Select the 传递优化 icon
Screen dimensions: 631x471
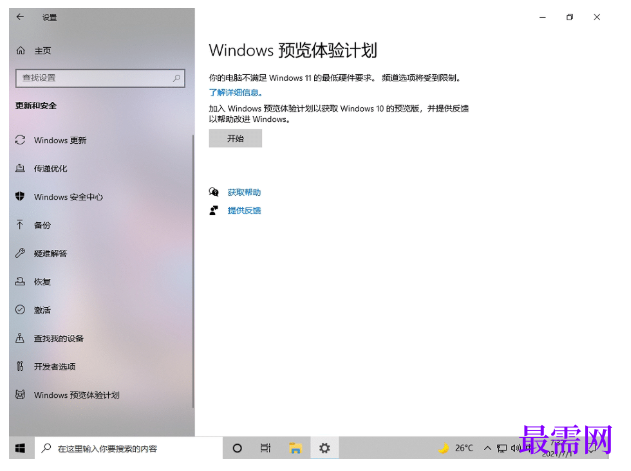[20, 168]
